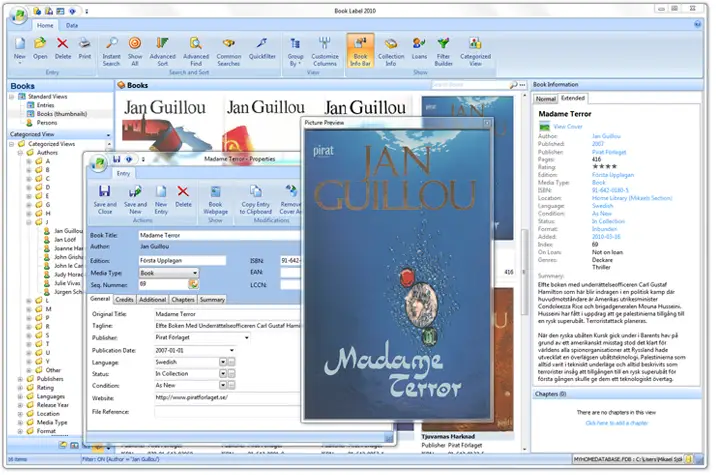716x475 pixels.
Task: Switch to the Home ribbon tab
Action: [45, 26]
